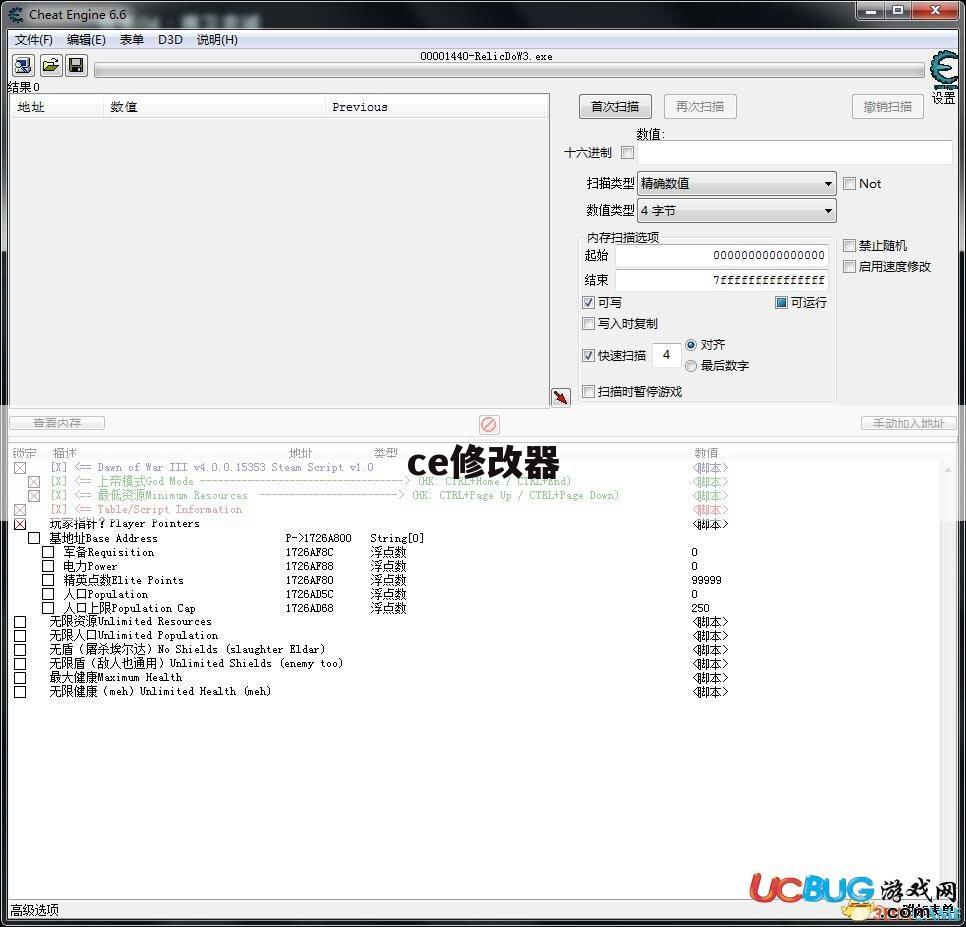
Task: Click the open folder toolbar icon
Action: (51, 65)
